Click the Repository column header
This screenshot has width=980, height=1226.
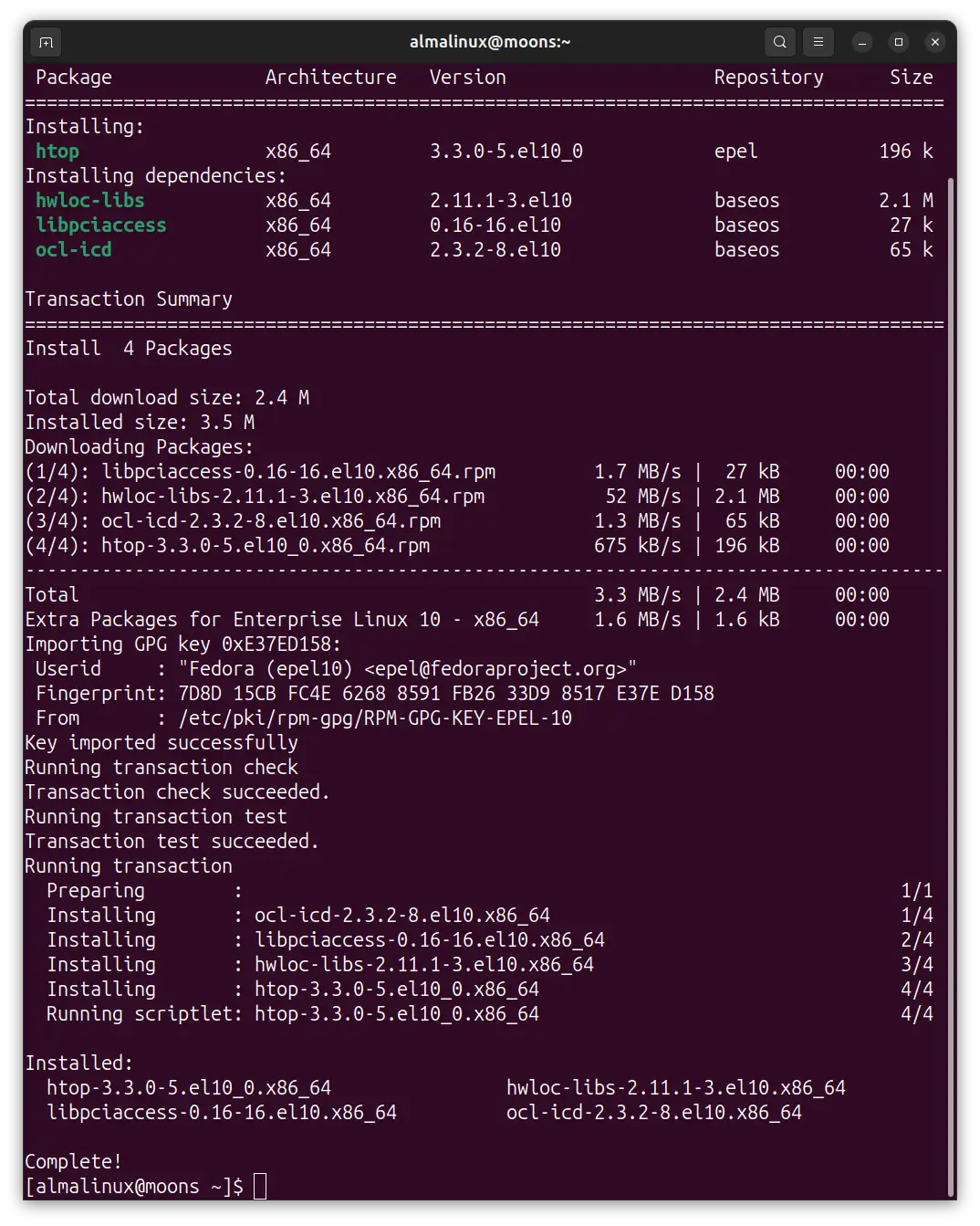769,78
